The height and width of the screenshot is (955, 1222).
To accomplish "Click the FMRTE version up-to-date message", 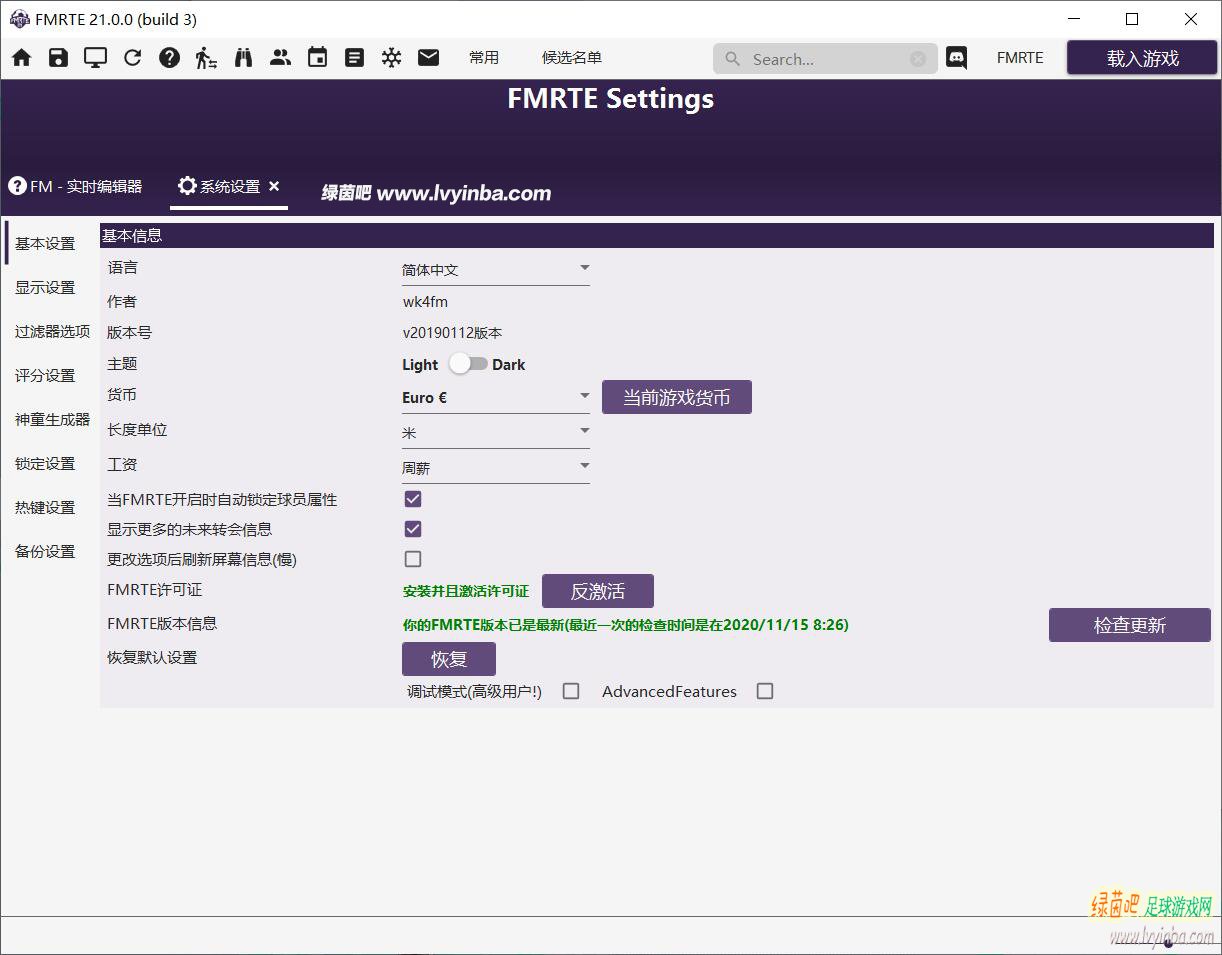I will pyautogui.click(x=625, y=625).
